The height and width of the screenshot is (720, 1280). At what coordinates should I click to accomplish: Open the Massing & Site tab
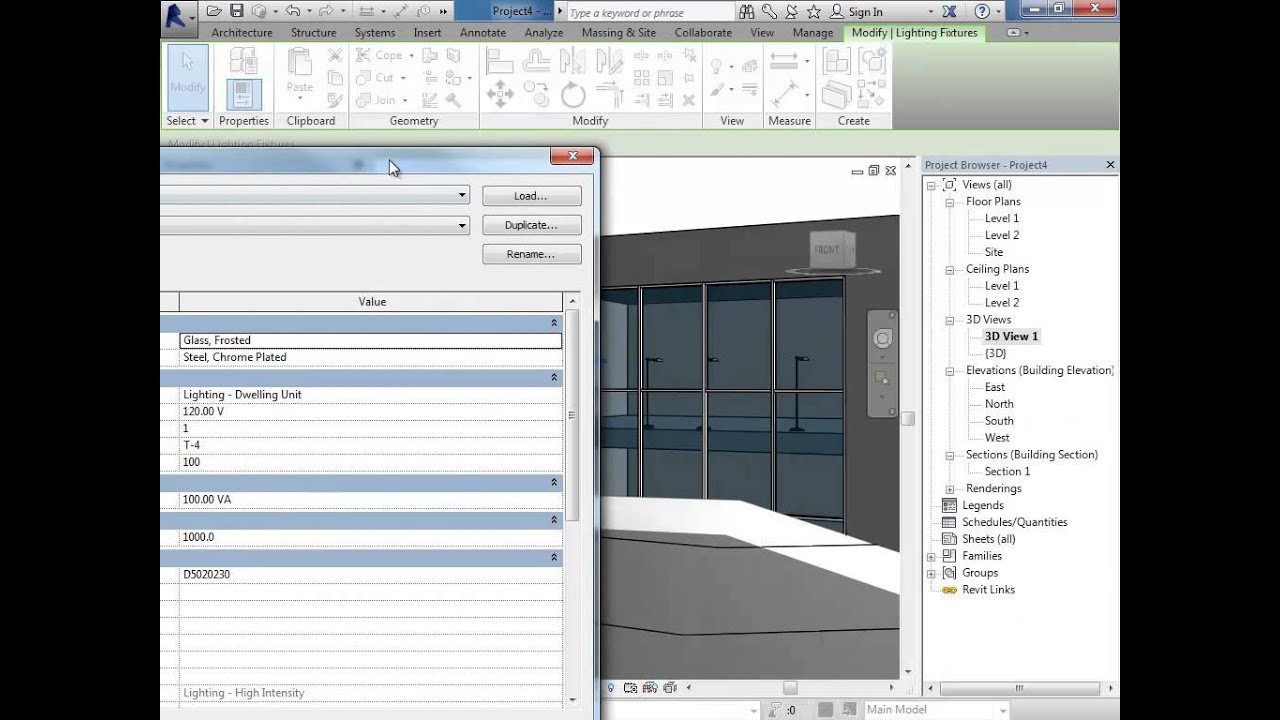(619, 33)
